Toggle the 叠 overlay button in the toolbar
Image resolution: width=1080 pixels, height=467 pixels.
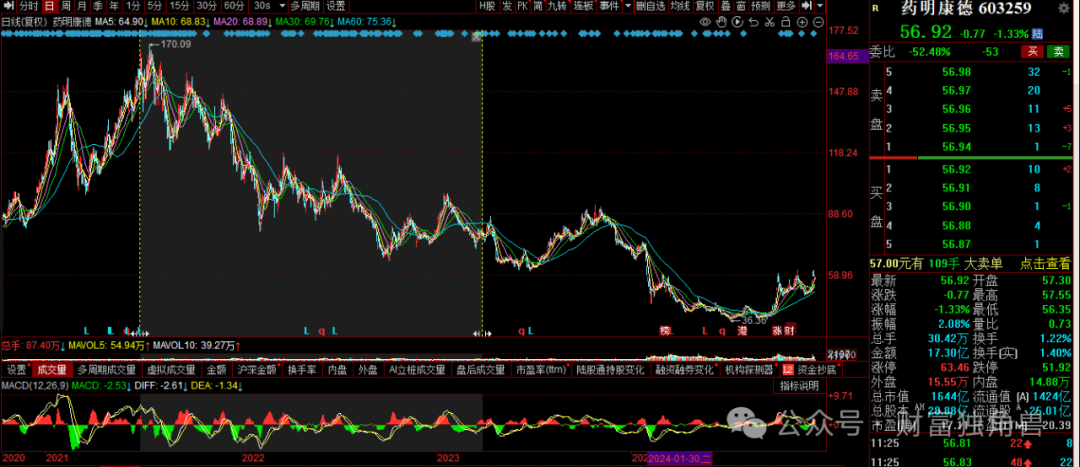[x=724, y=6]
